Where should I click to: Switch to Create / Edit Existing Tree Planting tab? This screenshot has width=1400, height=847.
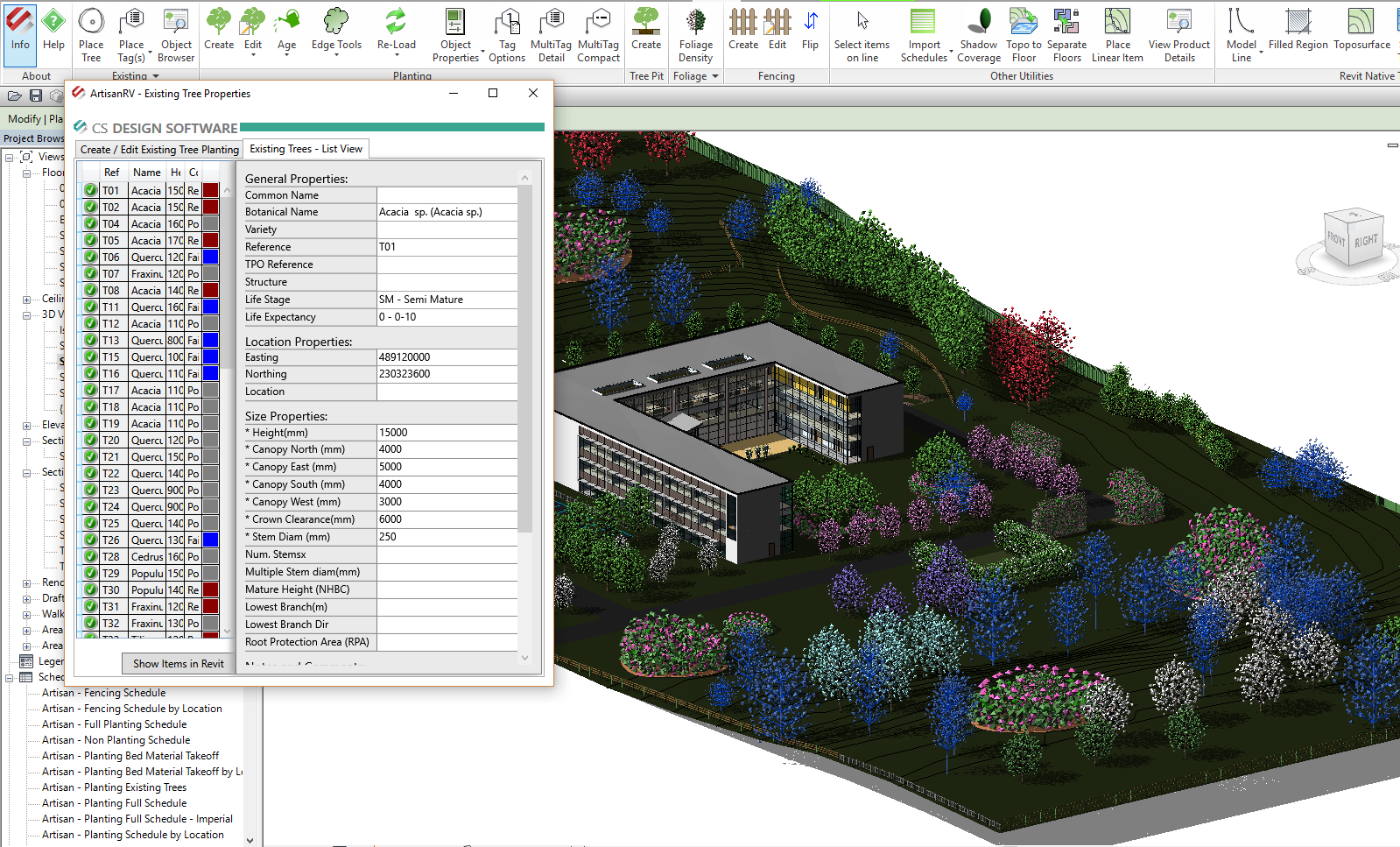pyautogui.click(x=159, y=150)
